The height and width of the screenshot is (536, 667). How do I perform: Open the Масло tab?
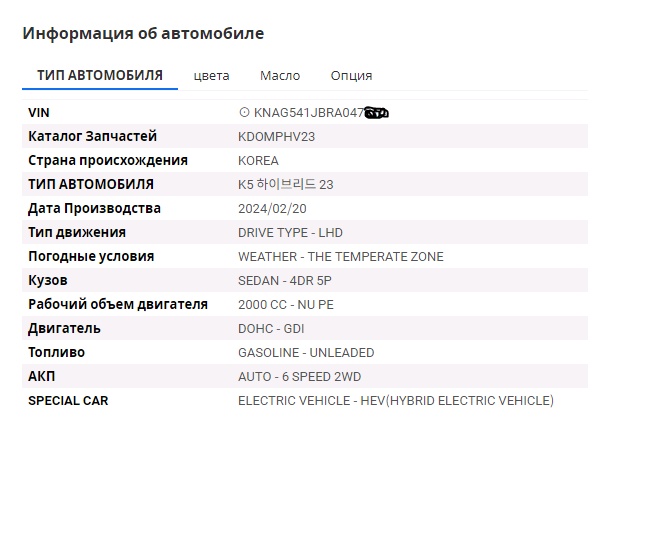(x=280, y=76)
